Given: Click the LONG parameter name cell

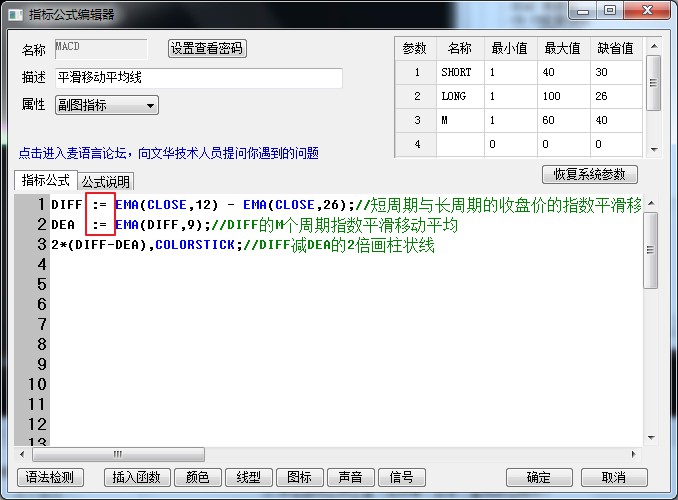Looking at the screenshot, I should click(460, 96).
